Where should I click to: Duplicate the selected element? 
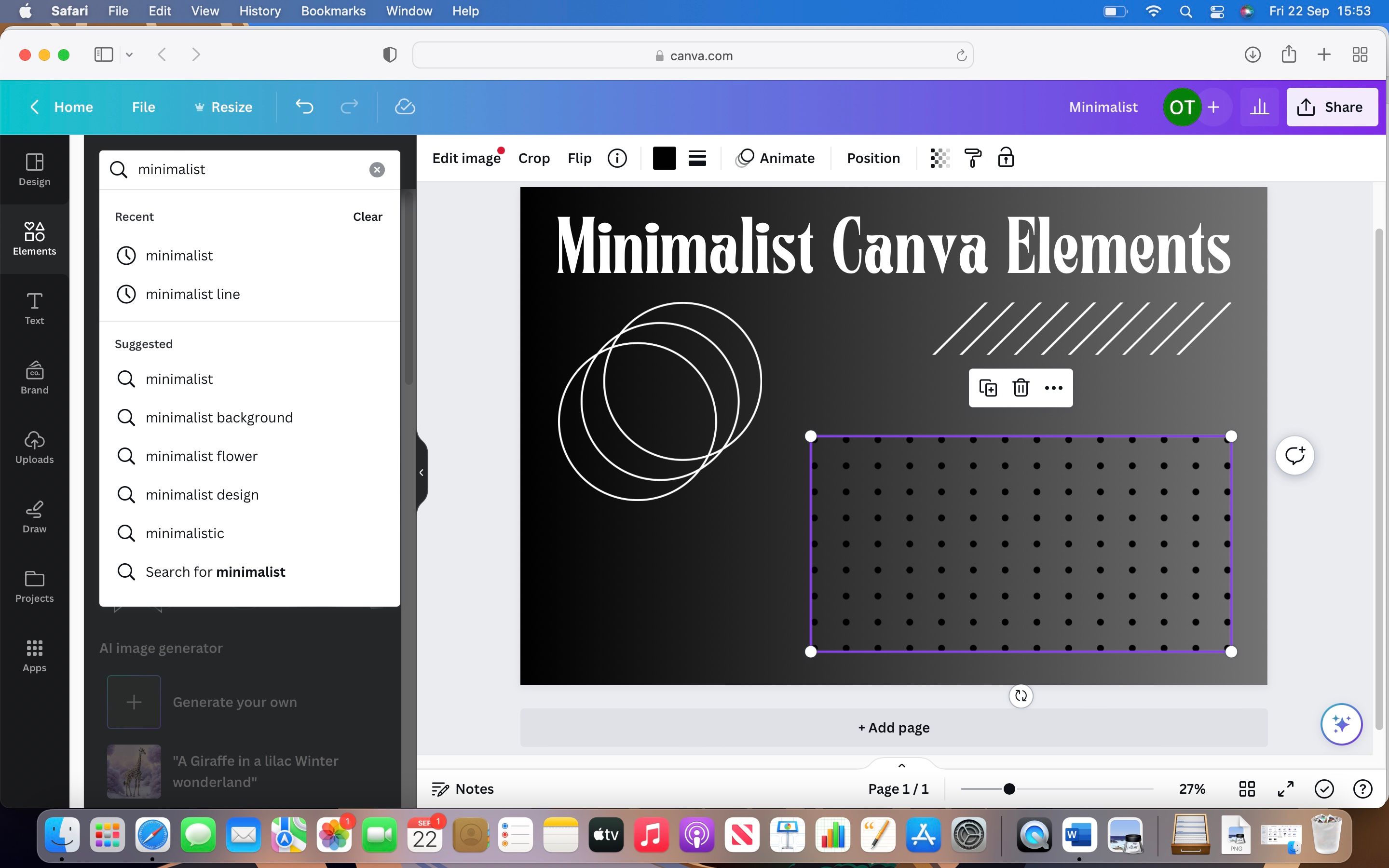click(988, 388)
